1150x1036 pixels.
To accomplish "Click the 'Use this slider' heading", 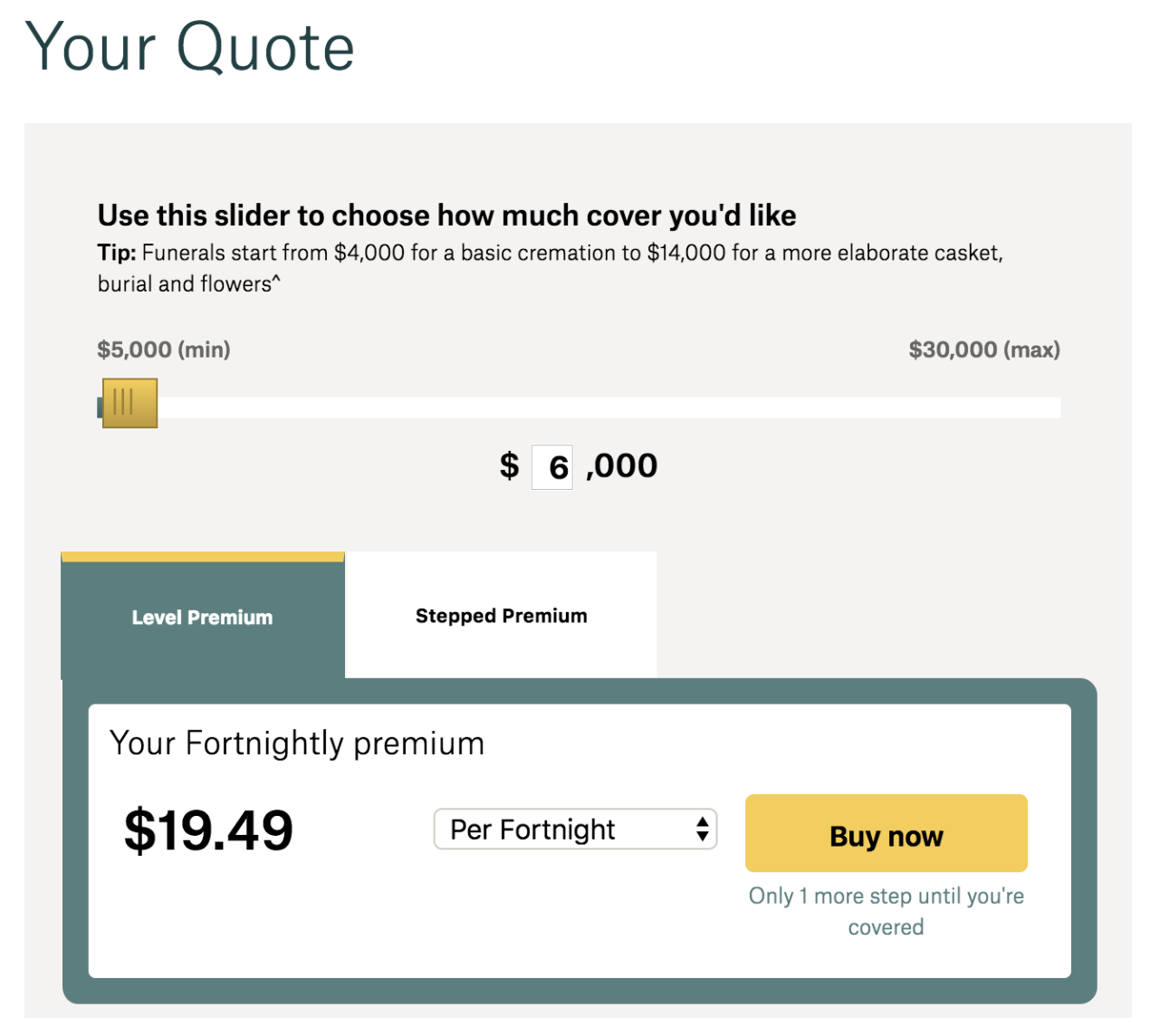I will (x=446, y=216).
